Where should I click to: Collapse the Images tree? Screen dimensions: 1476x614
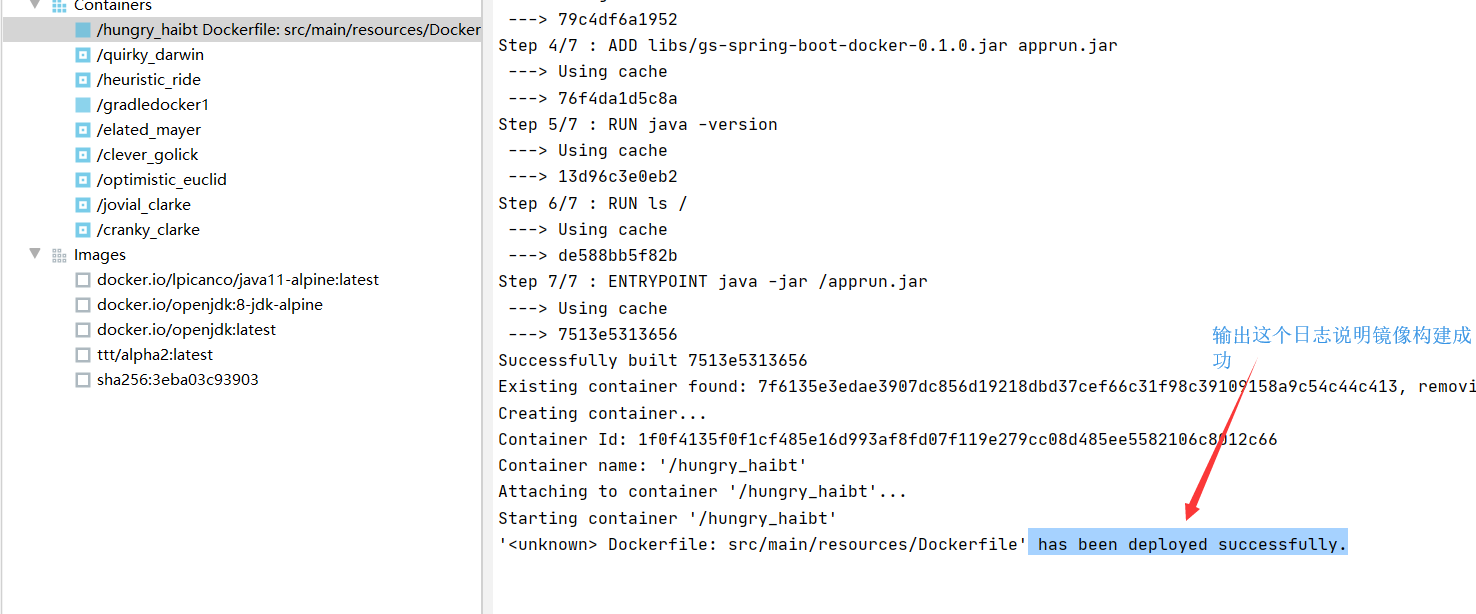[35, 254]
